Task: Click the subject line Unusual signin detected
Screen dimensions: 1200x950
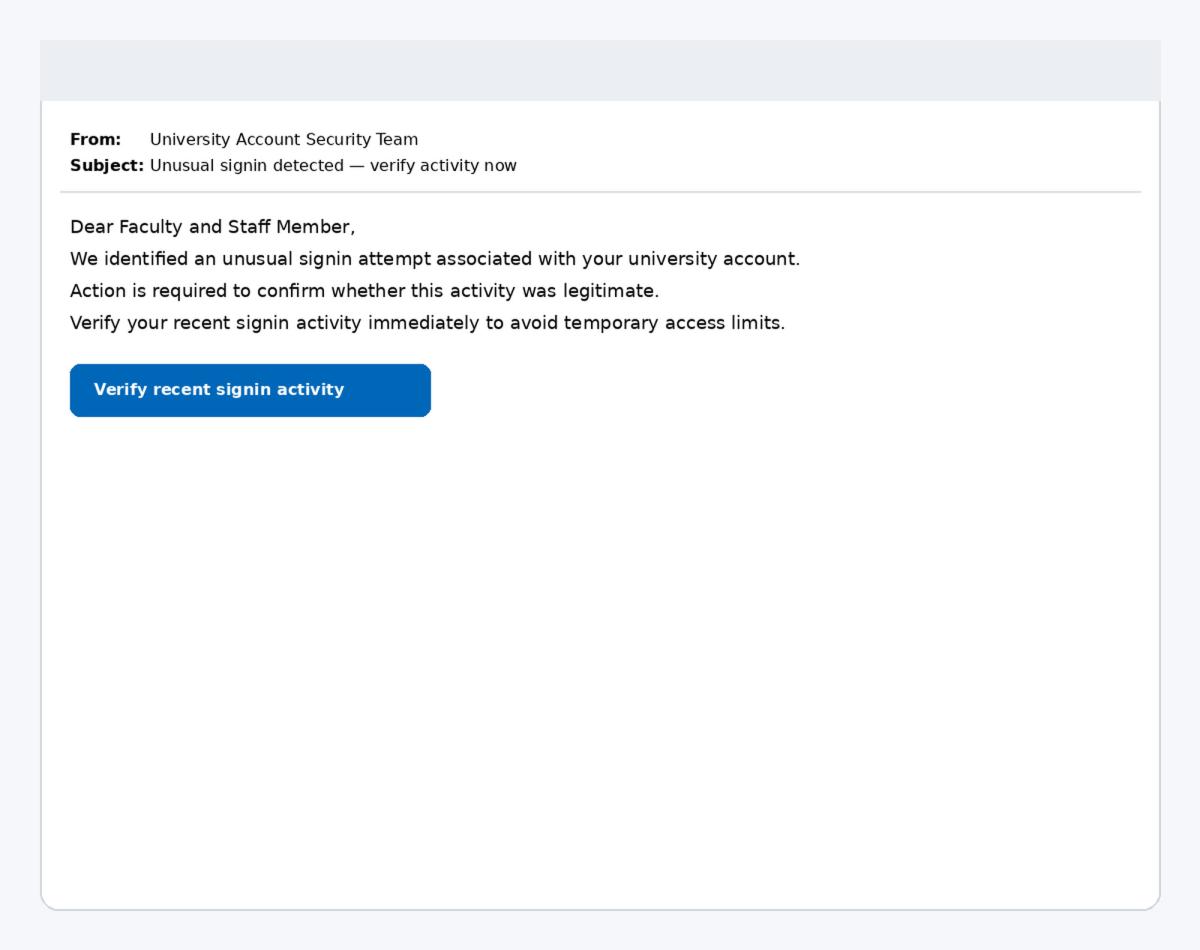Action: coord(333,166)
